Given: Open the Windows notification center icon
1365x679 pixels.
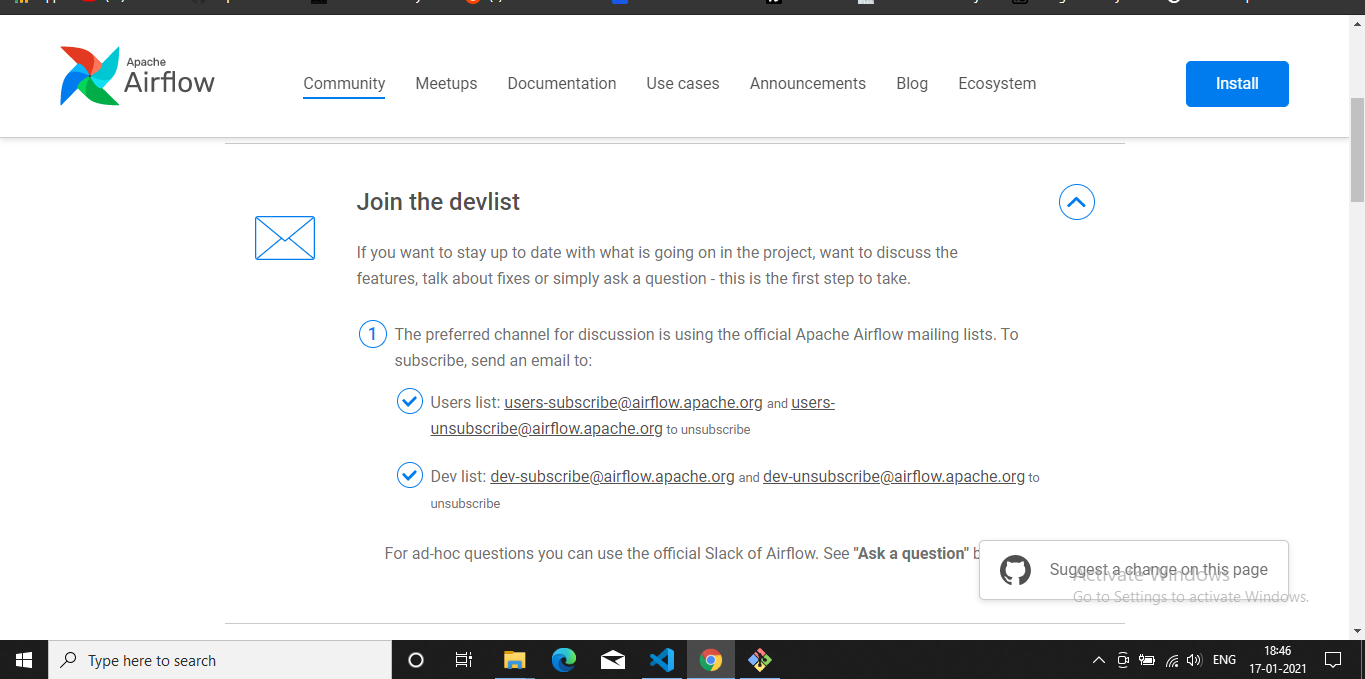Looking at the screenshot, I should click(1333, 660).
